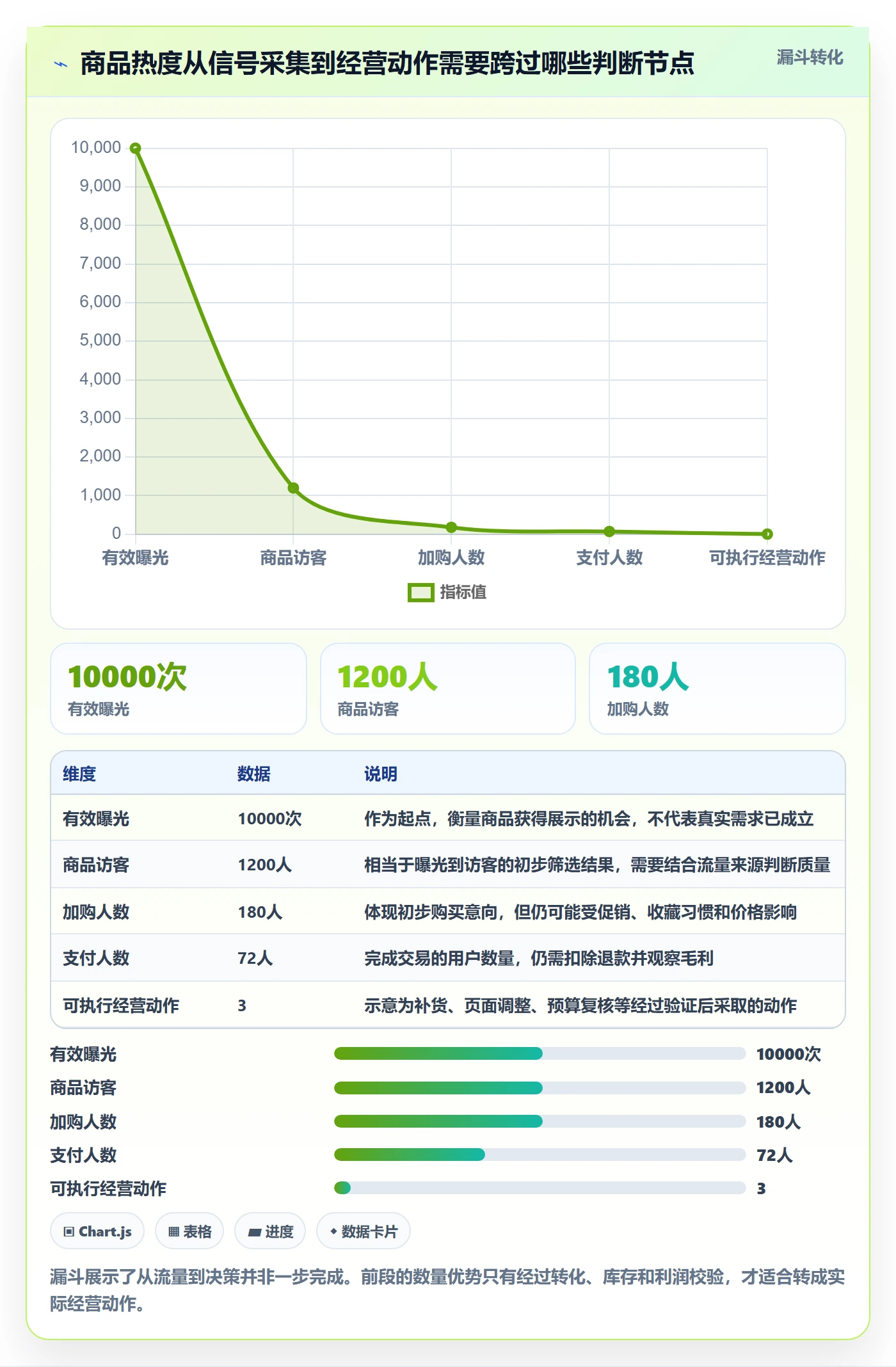Select the 加购人数 table row cell
The width and height of the screenshot is (896, 1367).
(96, 912)
